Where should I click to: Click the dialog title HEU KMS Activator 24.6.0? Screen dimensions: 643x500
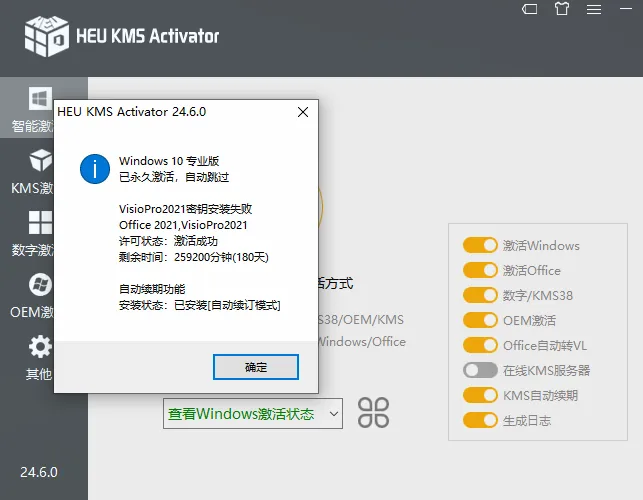coord(132,112)
